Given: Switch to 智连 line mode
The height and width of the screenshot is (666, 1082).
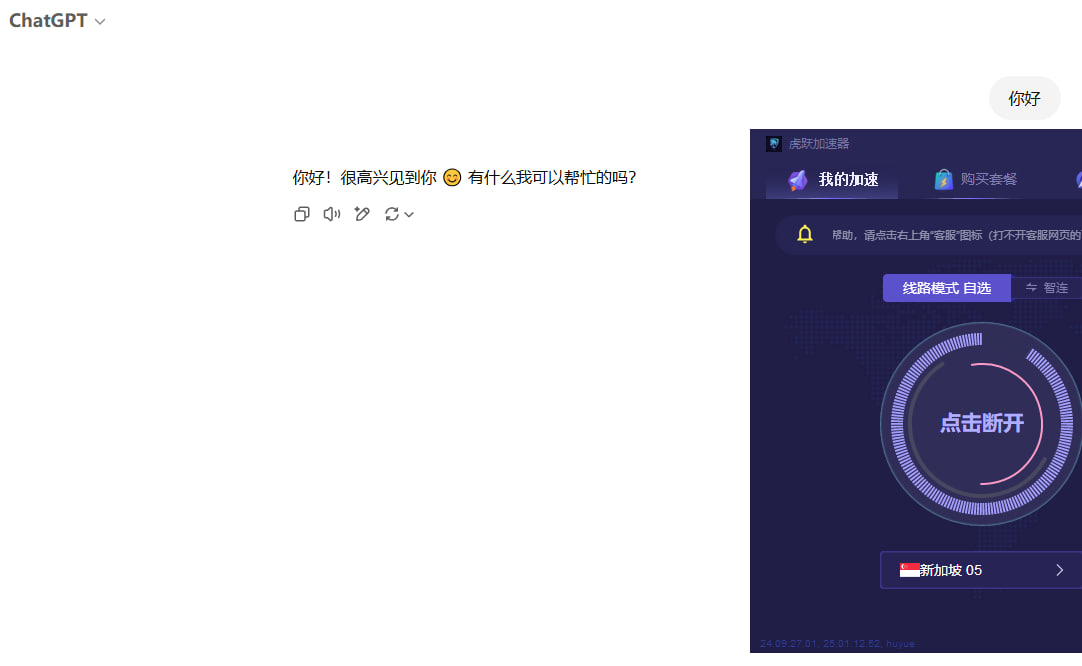Looking at the screenshot, I should click(1047, 288).
